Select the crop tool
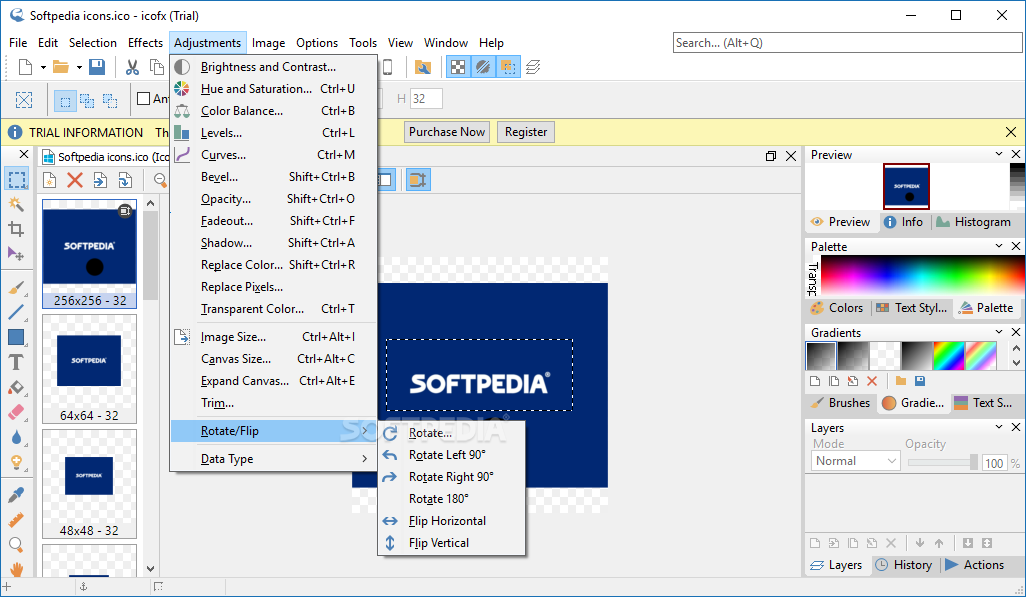This screenshot has width=1026, height=597. click(16, 228)
